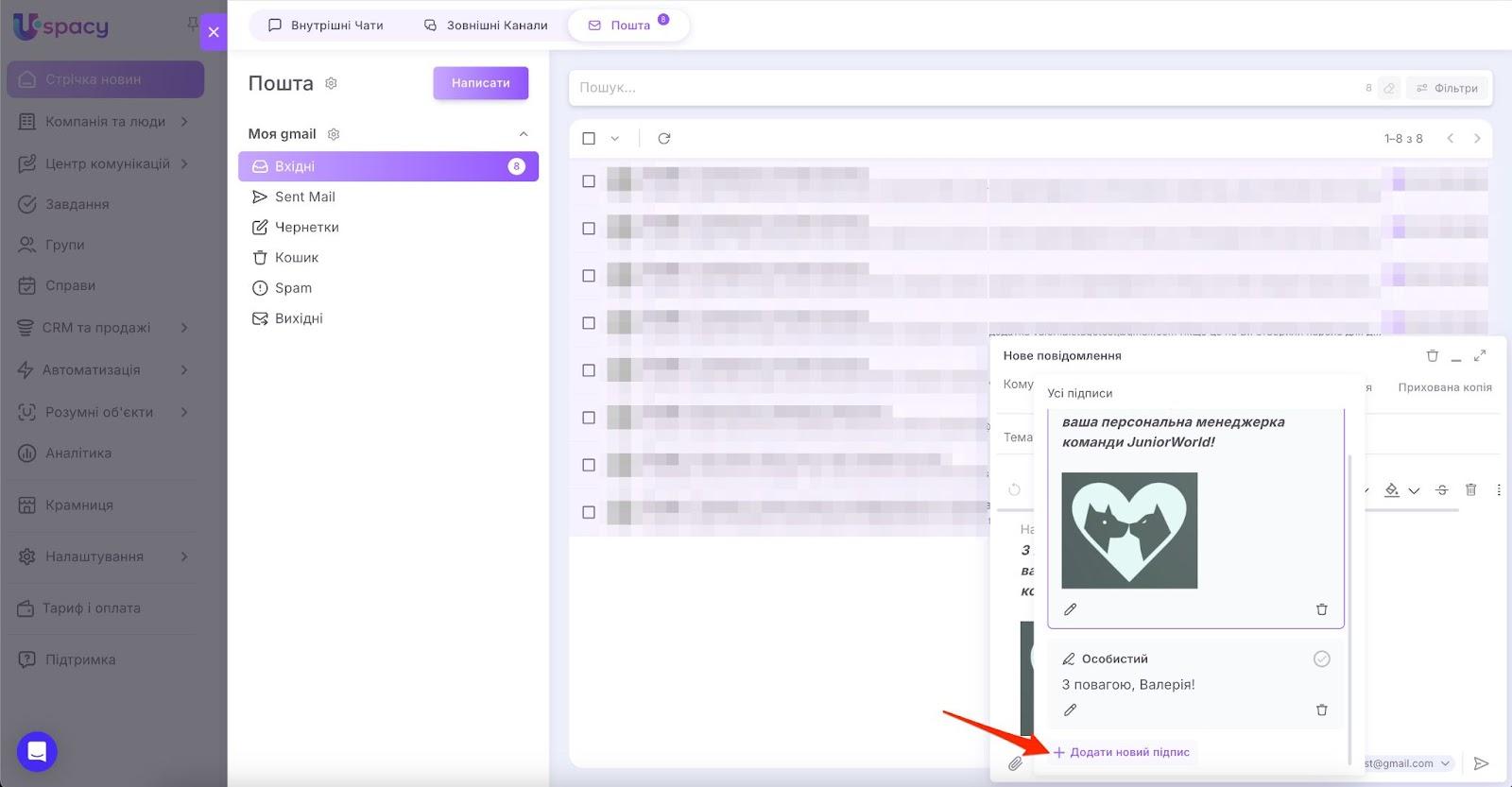The height and width of the screenshot is (787, 1512).
Task: Collapse the Моя gmail folder list
Action: point(524,134)
